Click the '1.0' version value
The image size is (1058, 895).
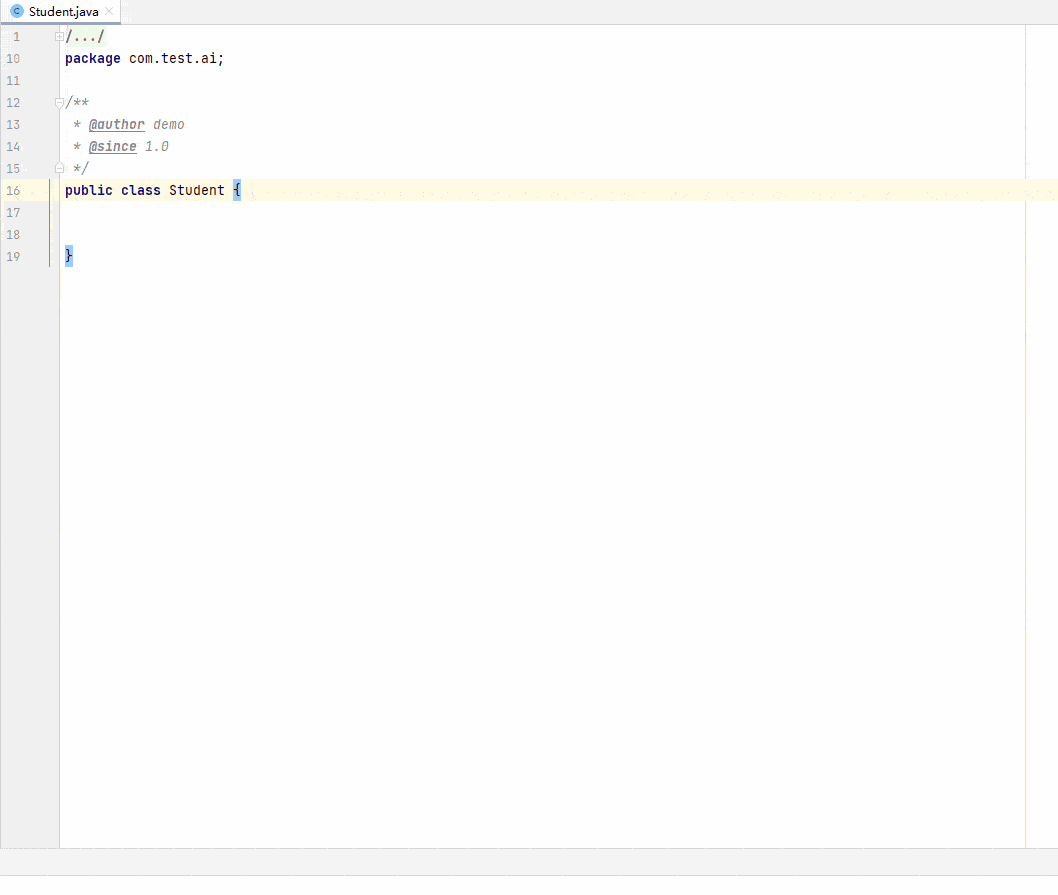[x=157, y=146]
